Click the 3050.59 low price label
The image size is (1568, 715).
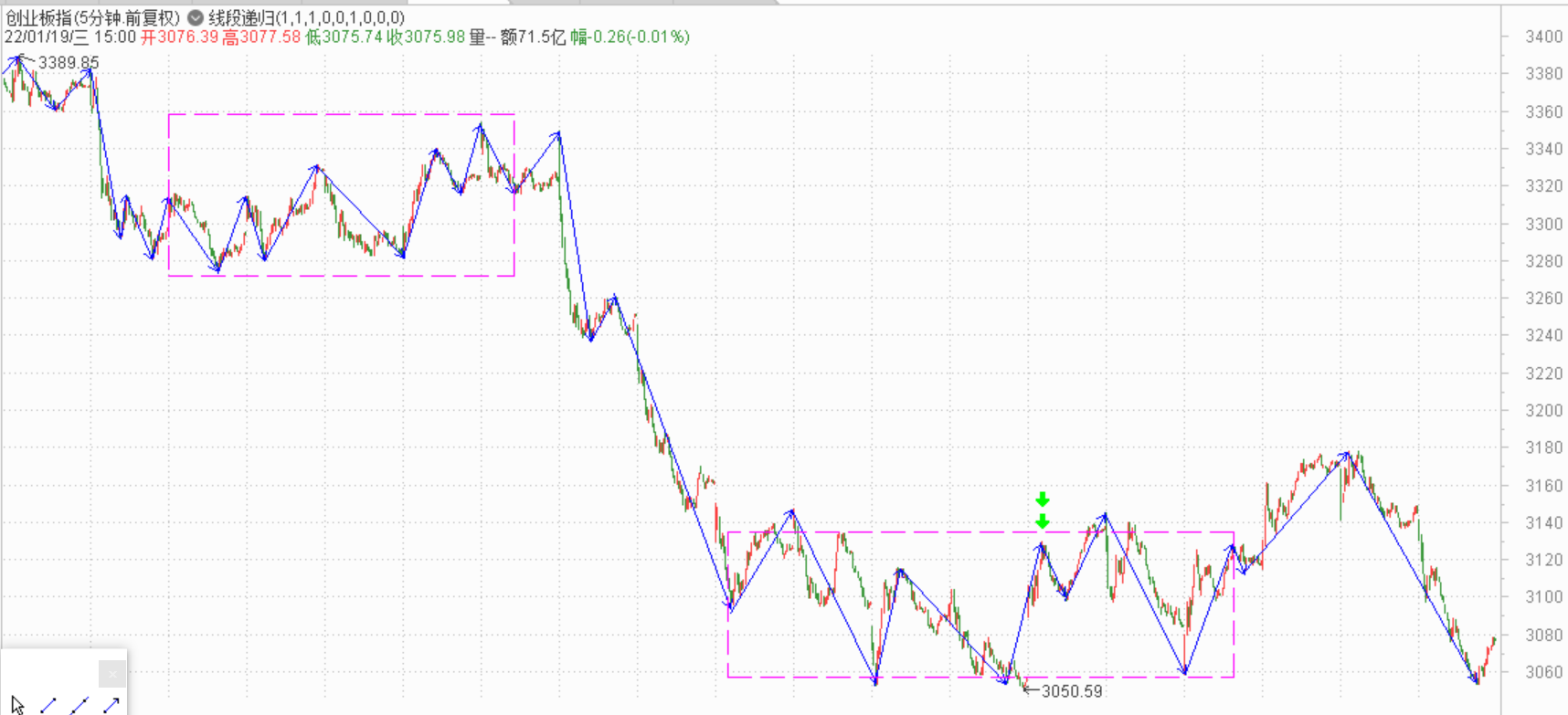click(x=1072, y=691)
